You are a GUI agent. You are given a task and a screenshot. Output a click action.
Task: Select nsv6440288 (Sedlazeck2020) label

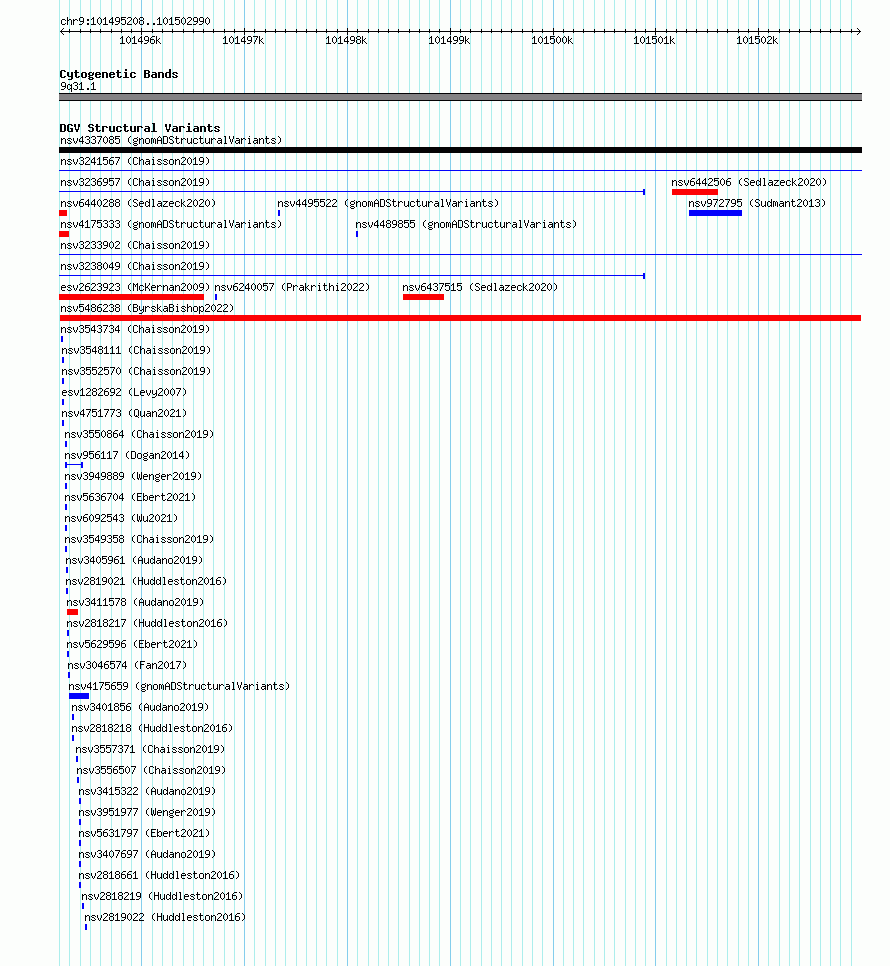click(x=138, y=203)
